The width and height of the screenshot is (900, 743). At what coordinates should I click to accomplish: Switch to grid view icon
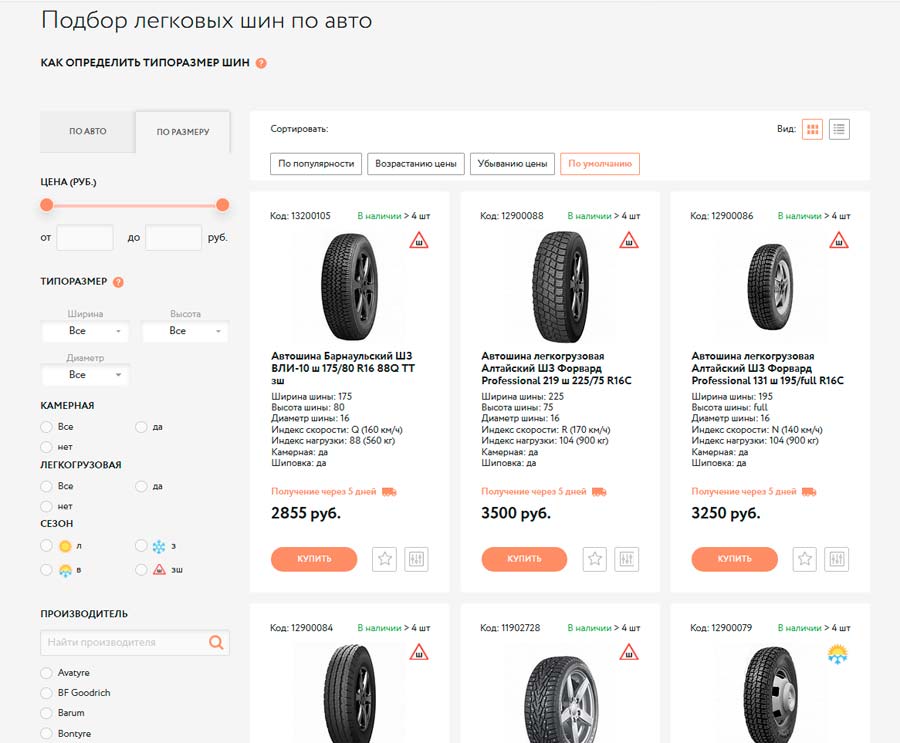tap(812, 129)
